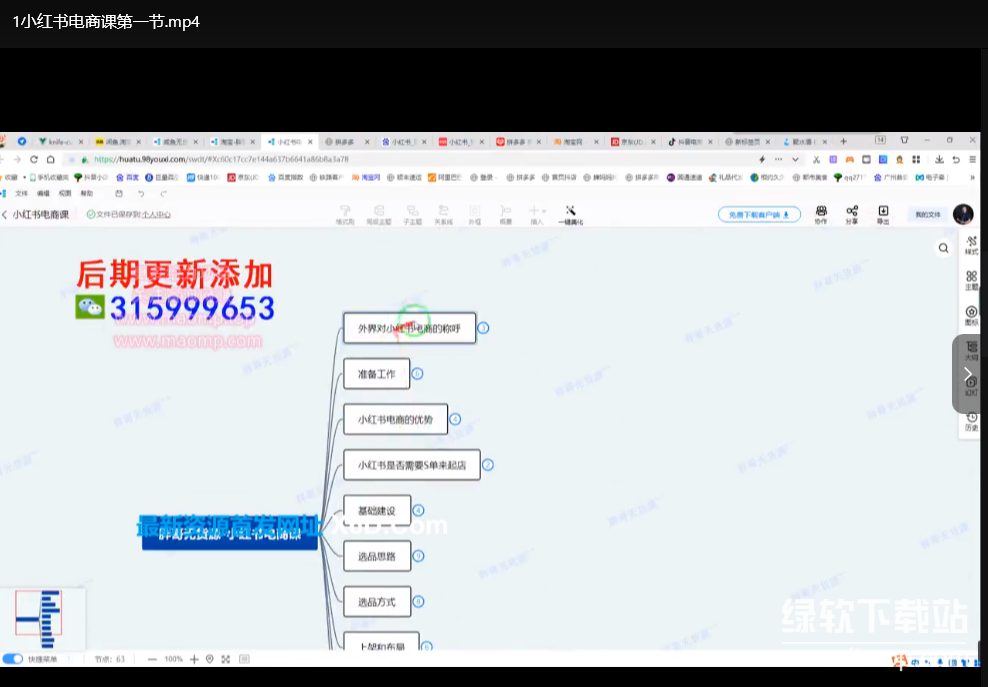This screenshot has width=988, height=687.
Task: Expand child count badge beside 准备工作
Action: click(x=417, y=374)
